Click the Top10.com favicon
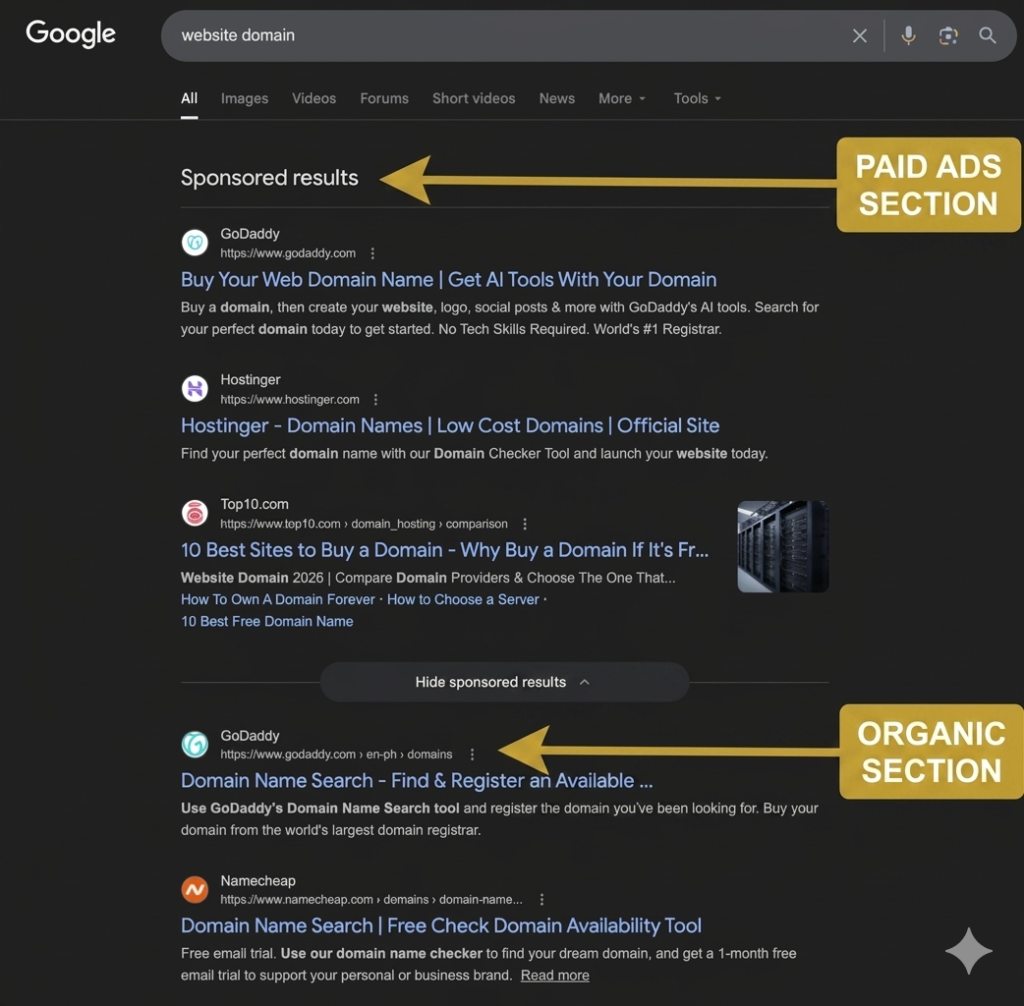Image resolution: width=1024 pixels, height=1006 pixels. click(x=195, y=513)
